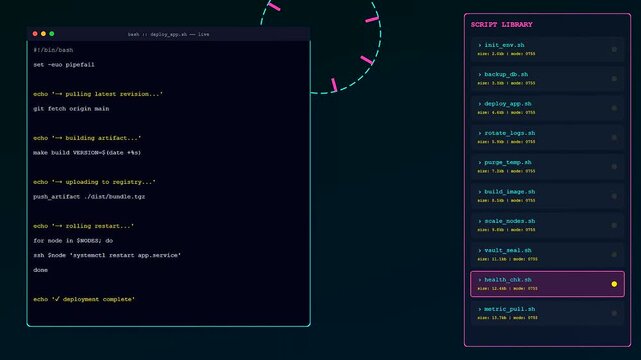The height and width of the screenshot is (360, 641).
Task: Toggle the status dot on build_image.sh row
Action: tap(614, 196)
